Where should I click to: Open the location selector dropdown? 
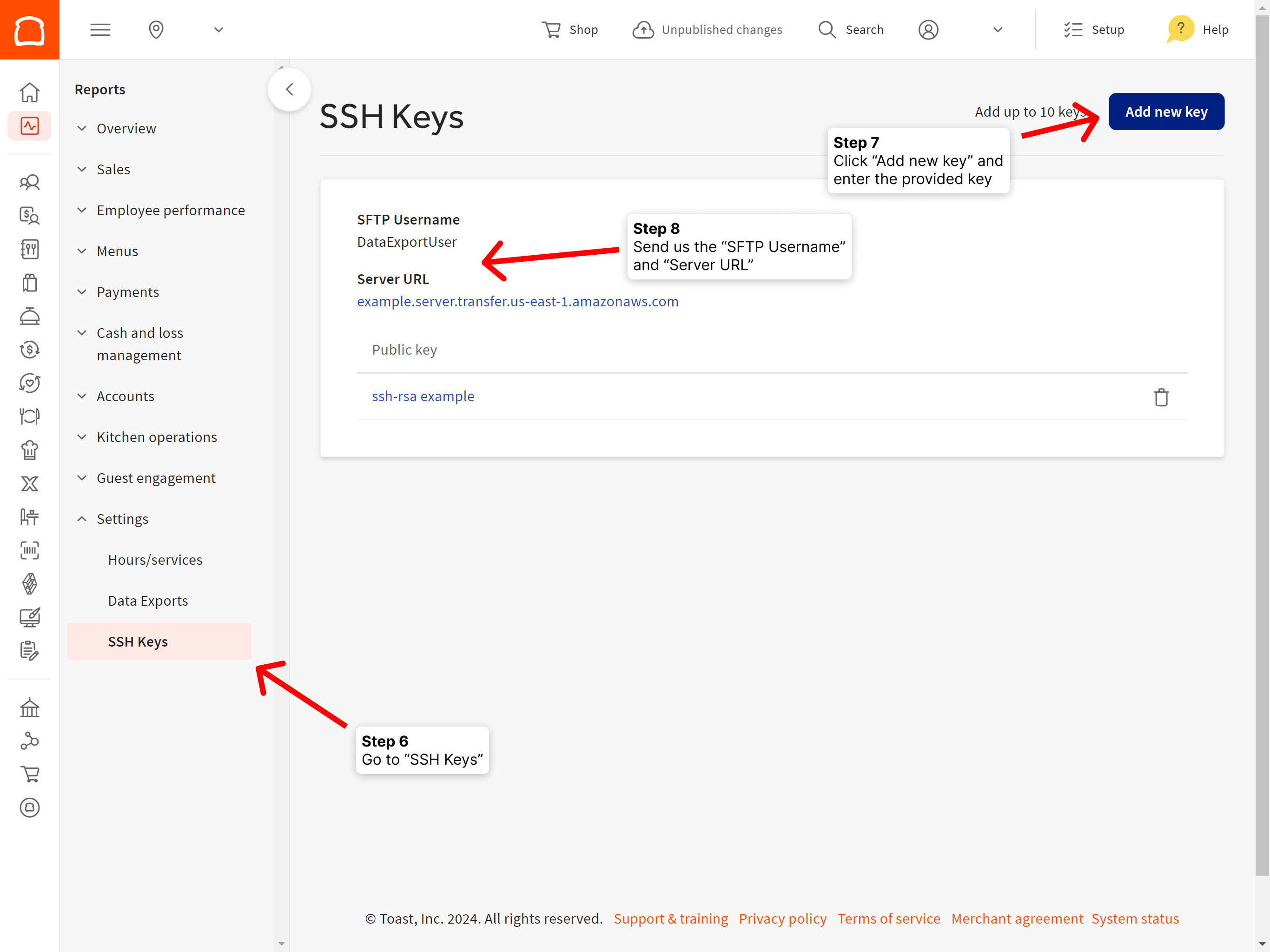(x=218, y=29)
